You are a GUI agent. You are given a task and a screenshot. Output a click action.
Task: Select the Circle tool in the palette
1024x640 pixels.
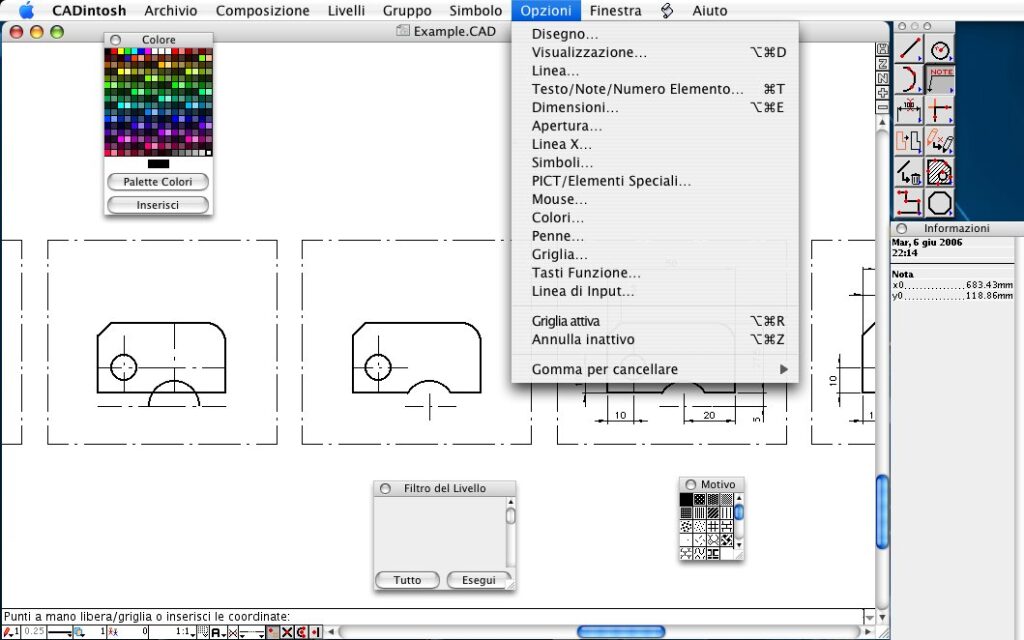tap(940, 49)
